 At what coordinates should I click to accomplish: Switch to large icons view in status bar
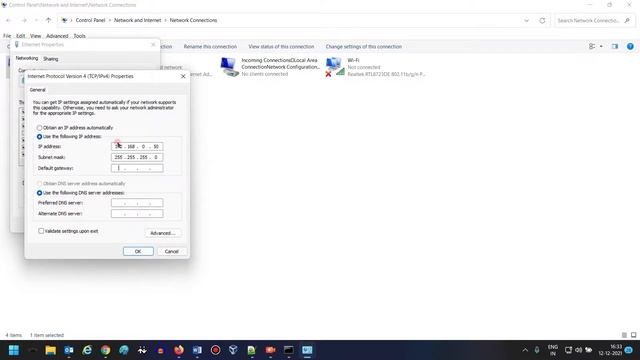633,335
